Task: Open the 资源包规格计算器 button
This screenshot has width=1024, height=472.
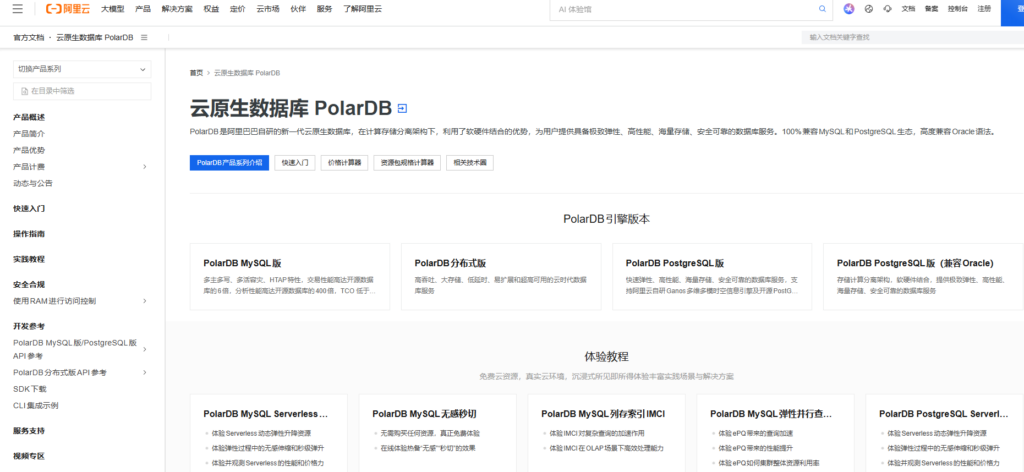Action: [408, 163]
